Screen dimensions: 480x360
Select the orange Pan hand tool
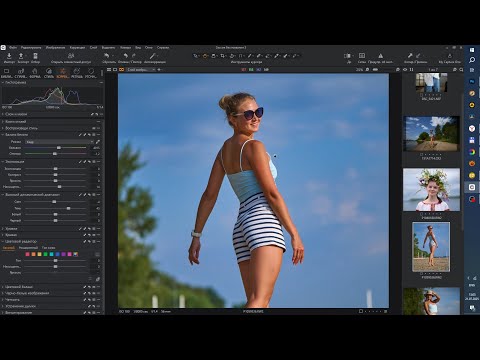(205, 56)
